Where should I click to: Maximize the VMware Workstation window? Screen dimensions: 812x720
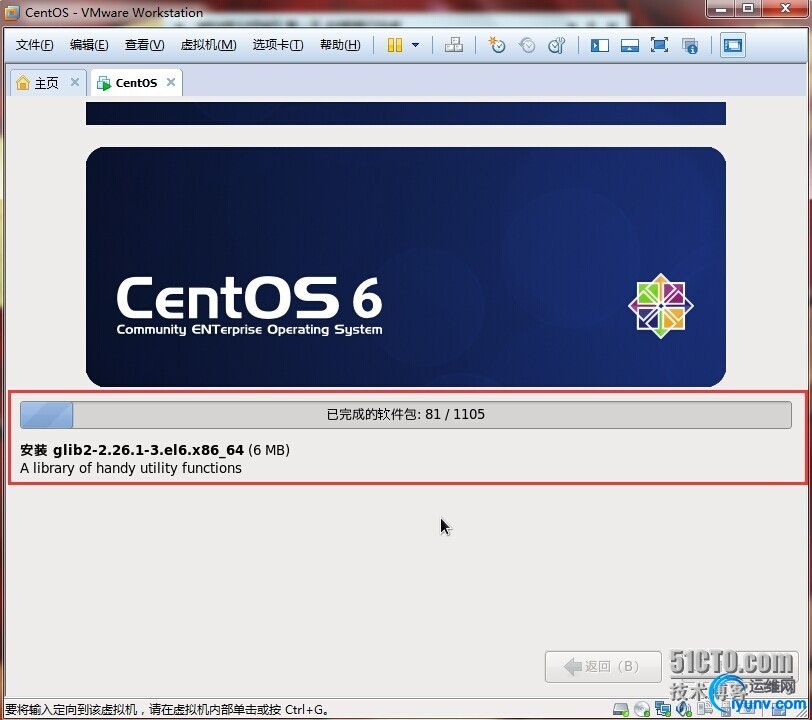tap(748, 9)
